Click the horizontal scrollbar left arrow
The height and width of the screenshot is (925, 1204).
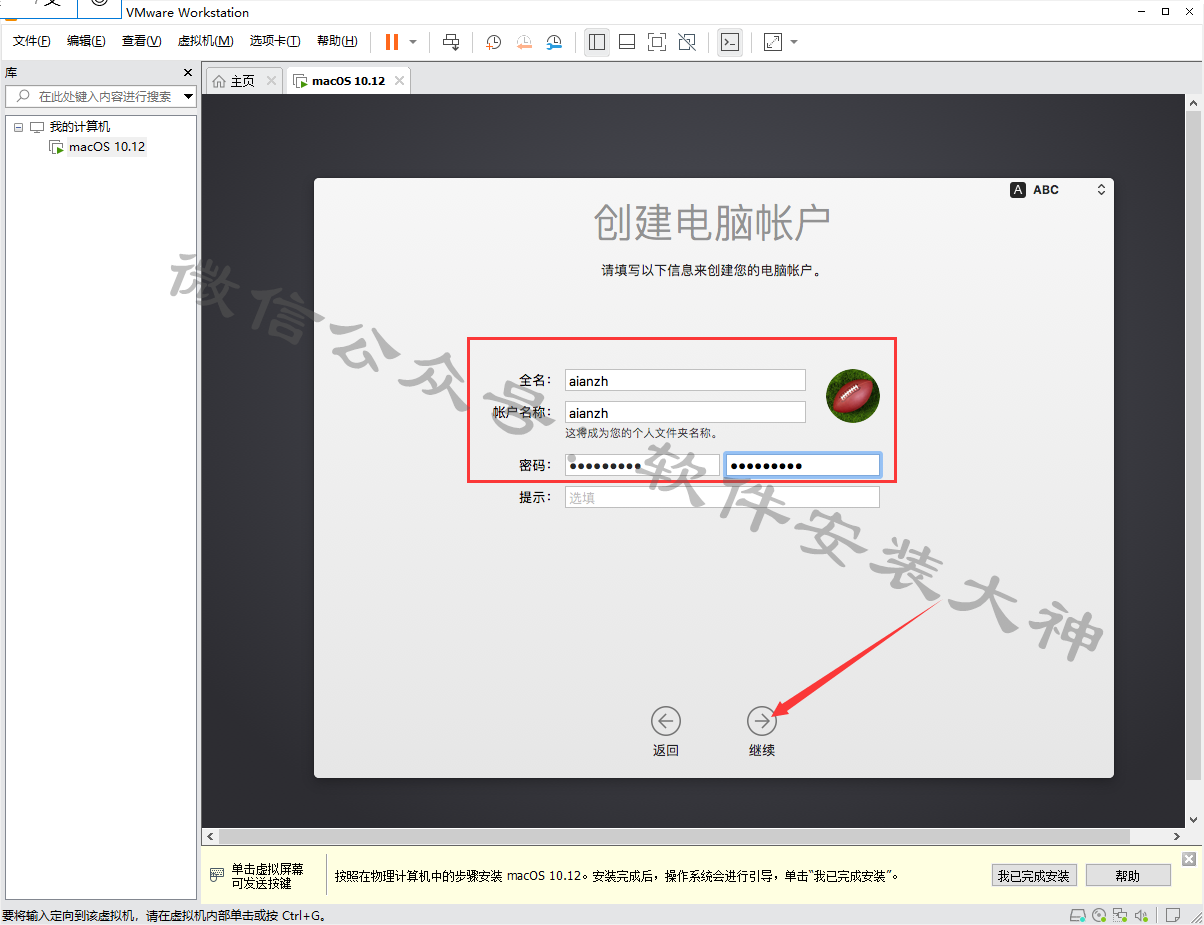click(209, 836)
